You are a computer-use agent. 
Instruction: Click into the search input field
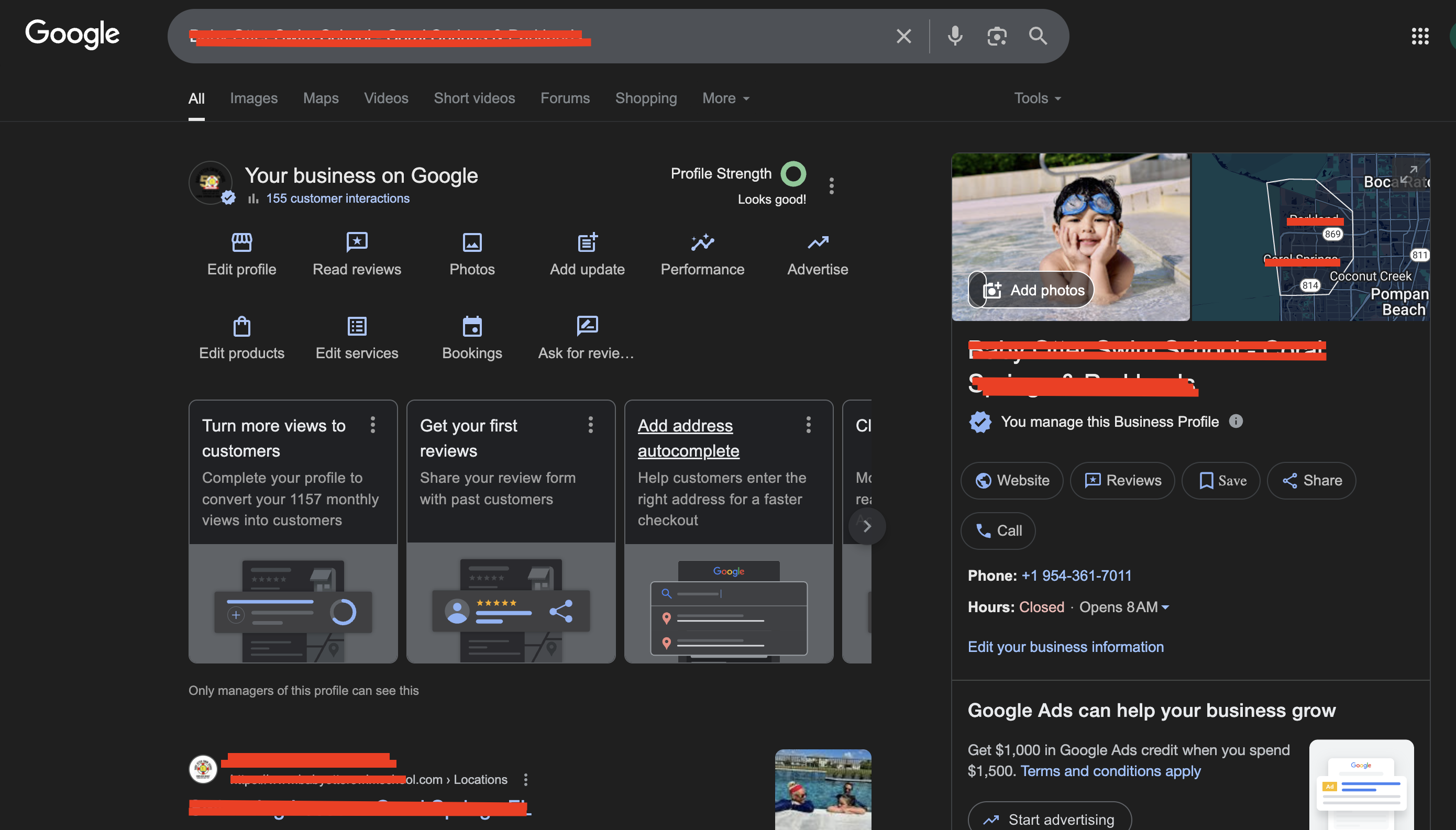[536, 36]
